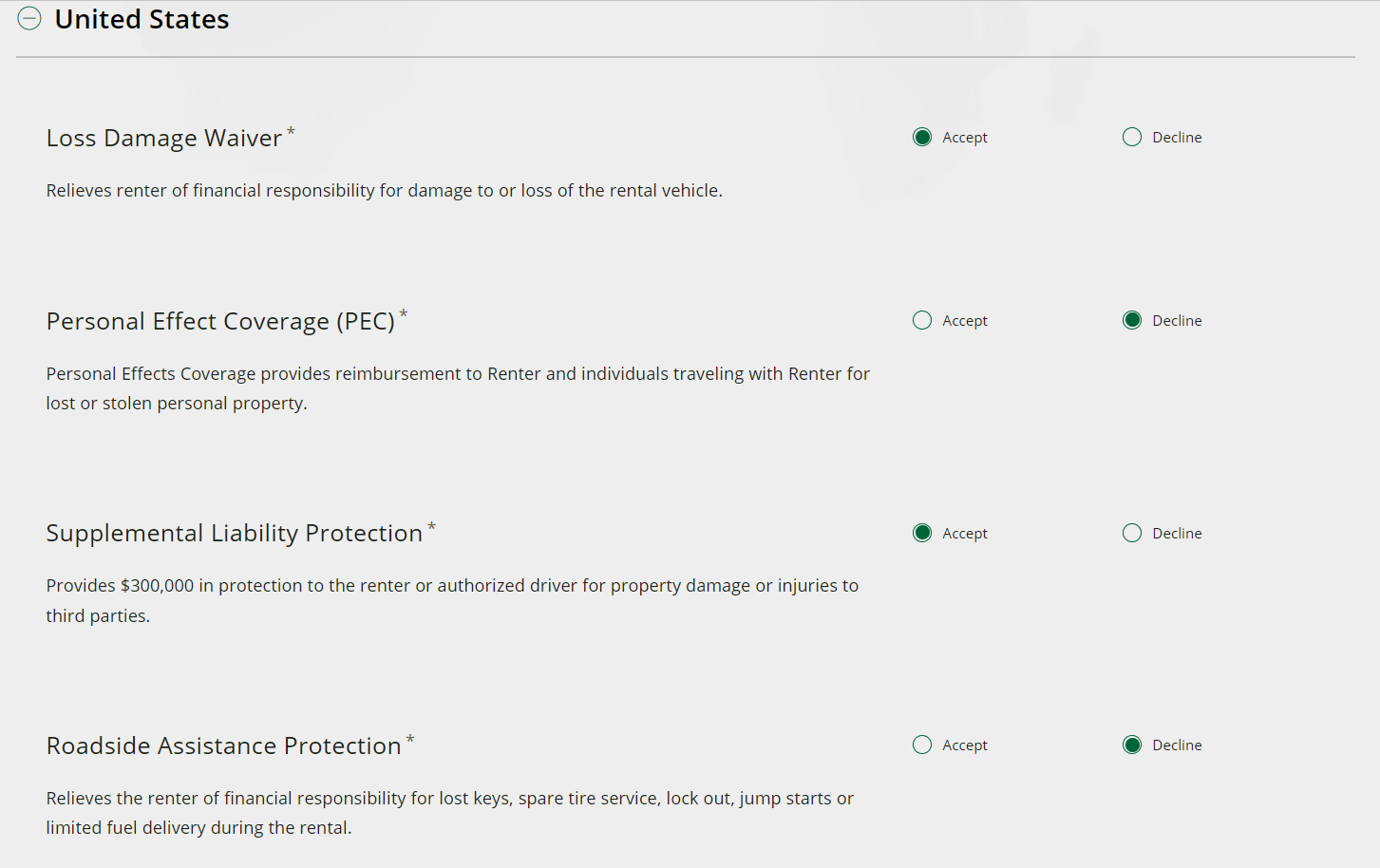
Task: Click the 'Decline' label text for Loss Damage Waiver
Action: (x=1177, y=138)
